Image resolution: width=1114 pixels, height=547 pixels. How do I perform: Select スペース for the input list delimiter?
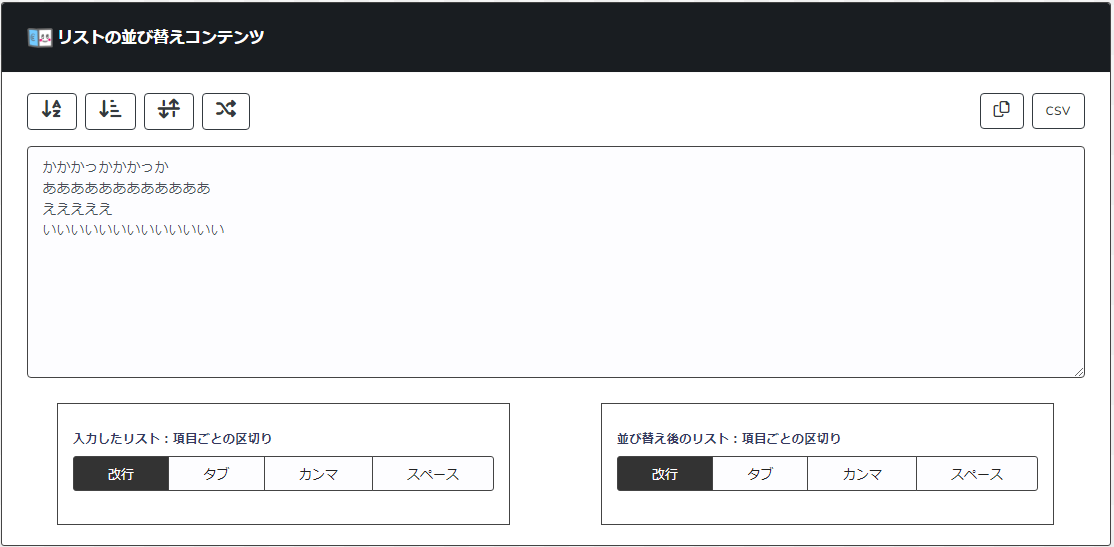(x=433, y=474)
